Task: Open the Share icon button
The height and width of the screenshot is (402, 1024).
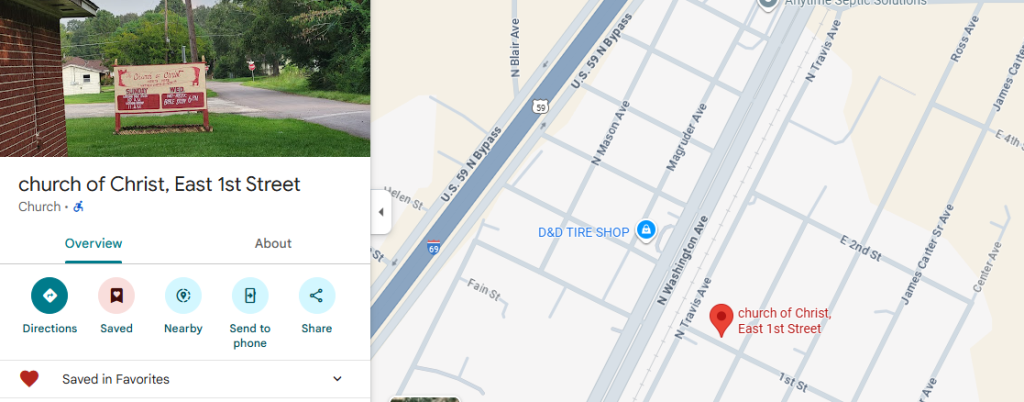Action: pyautogui.click(x=317, y=296)
